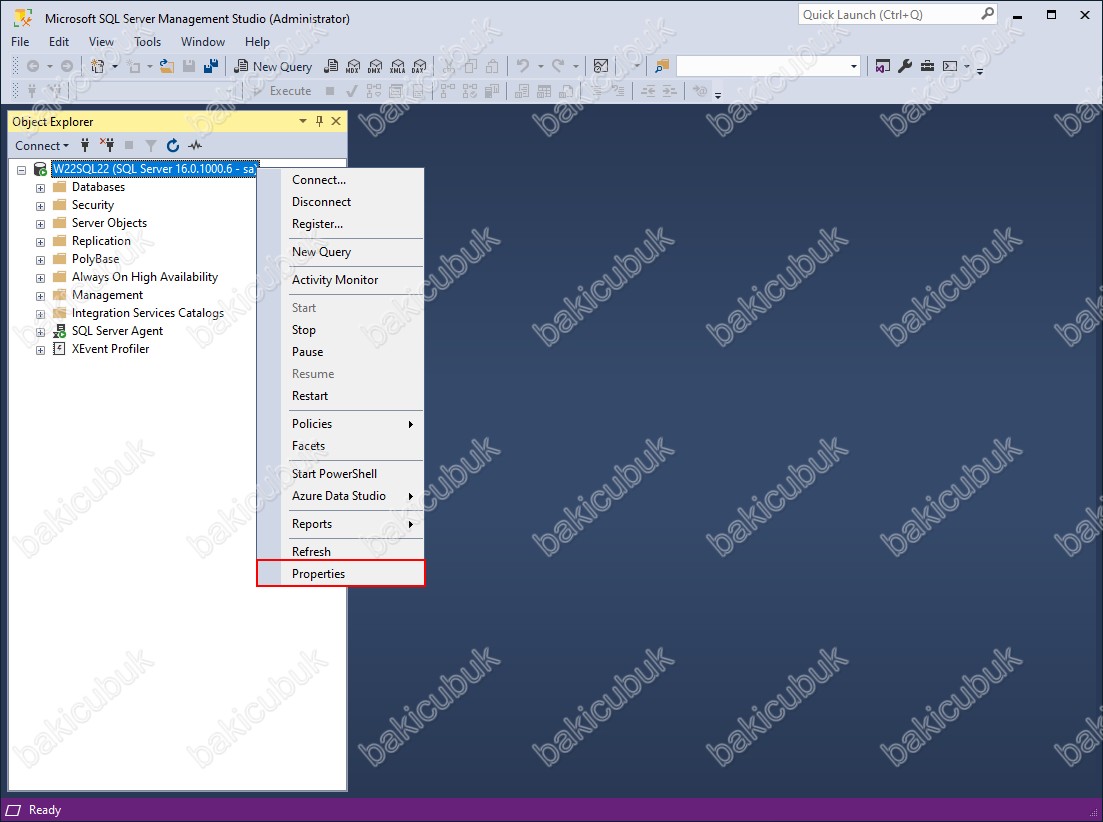1103x822 pixels.
Task: Open Activity Monitor icon in Object Explorer
Action: [195, 146]
